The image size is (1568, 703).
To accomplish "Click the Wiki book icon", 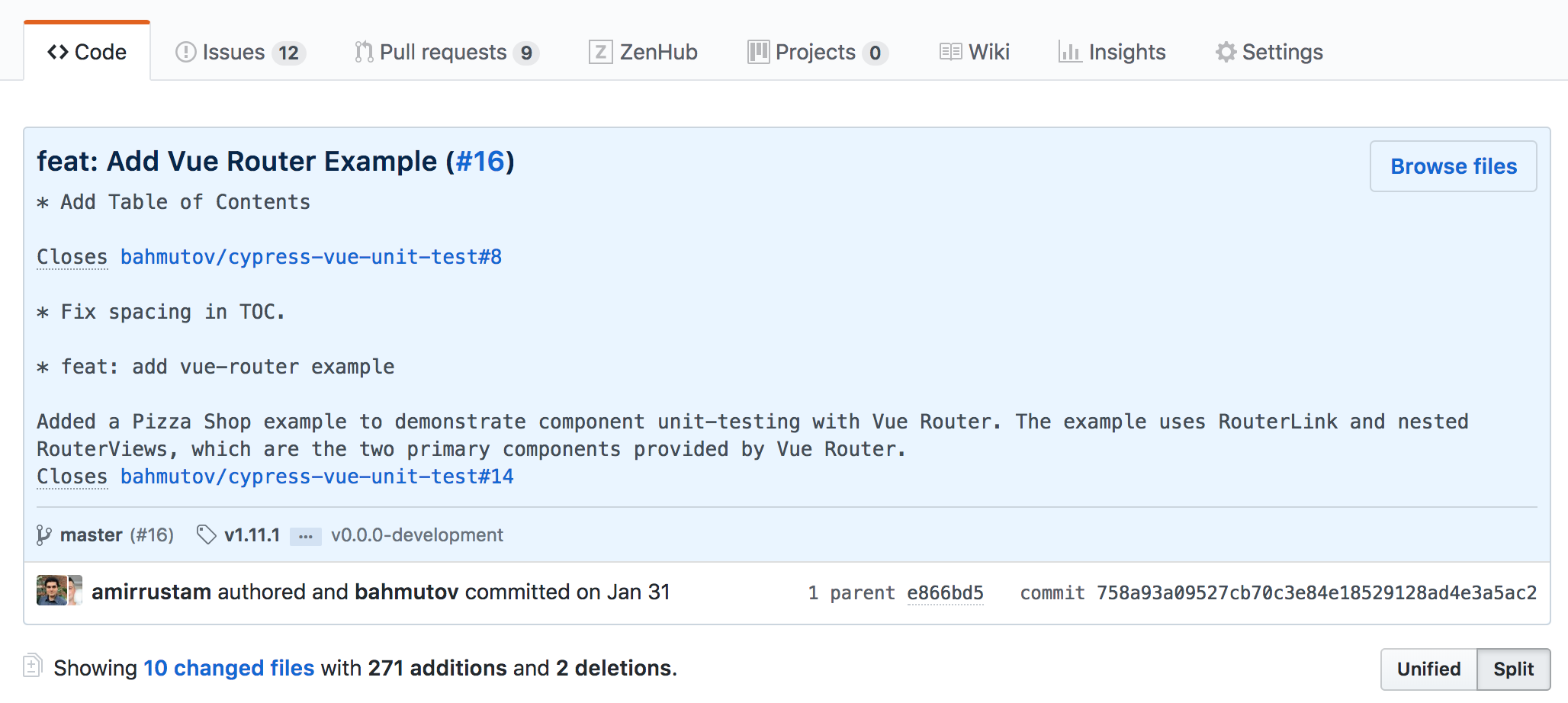I will pyautogui.click(x=951, y=52).
